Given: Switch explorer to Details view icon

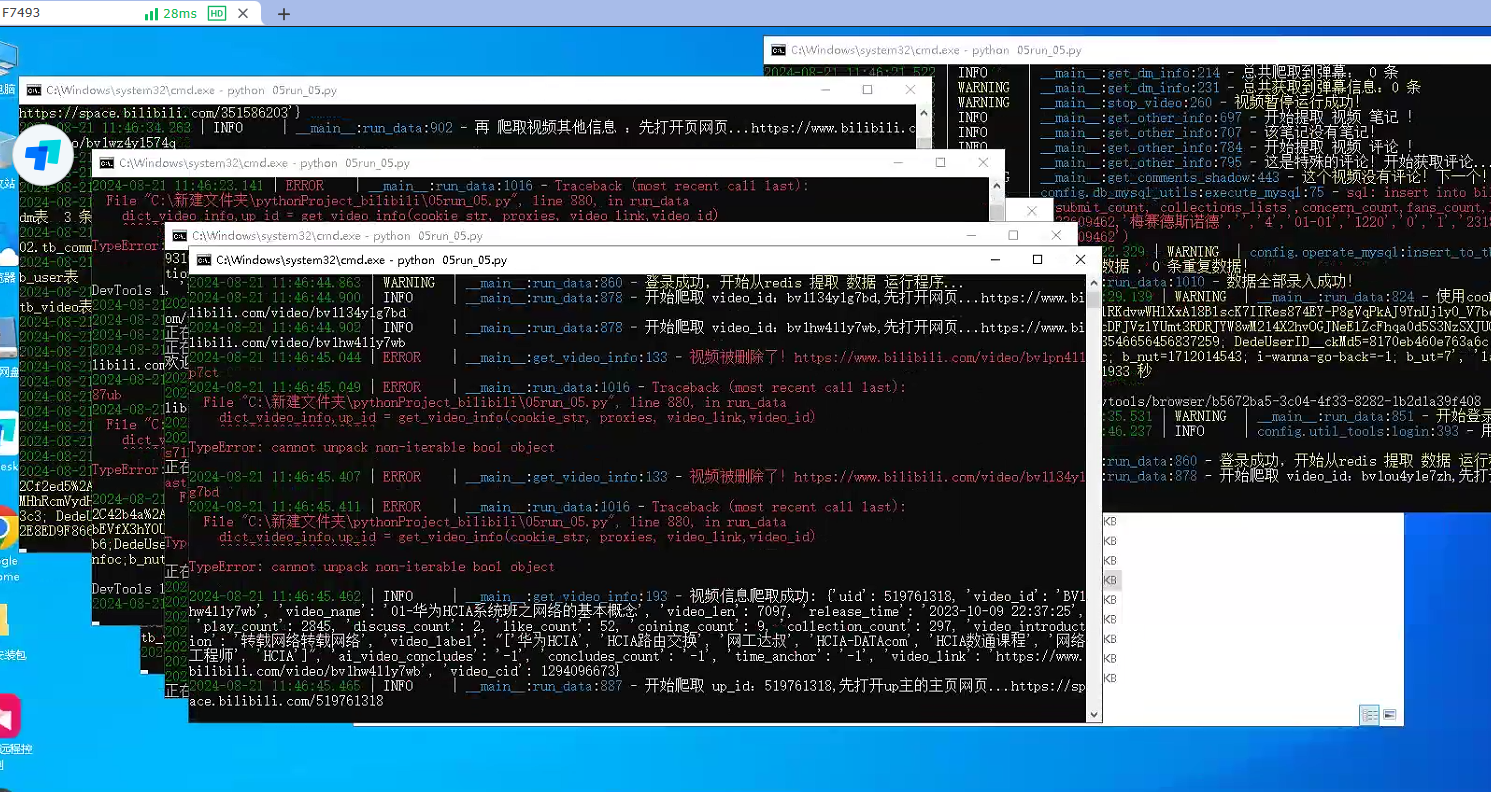Looking at the screenshot, I should (1370, 715).
